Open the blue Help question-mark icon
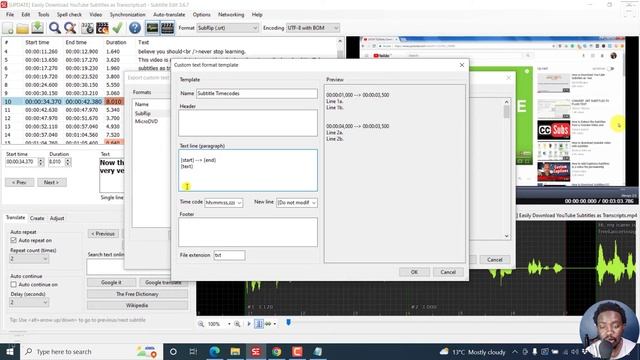The height and width of the screenshot is (360, 640). pos(135,28)
